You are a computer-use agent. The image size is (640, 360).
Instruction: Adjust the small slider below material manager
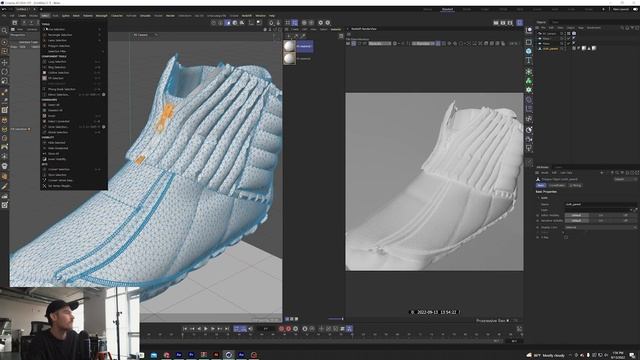[336, 319]
